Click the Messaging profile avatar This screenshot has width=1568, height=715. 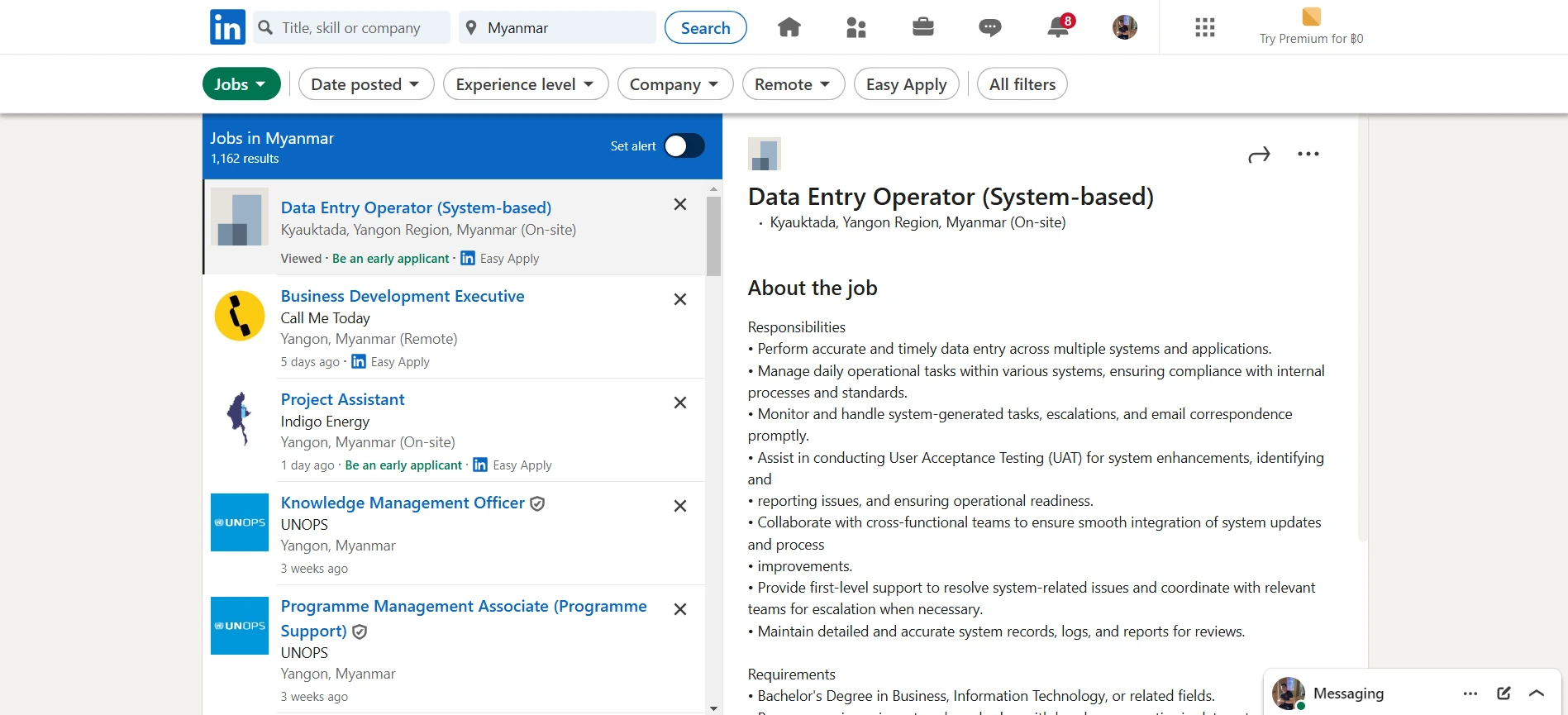tap(1288, 694)
